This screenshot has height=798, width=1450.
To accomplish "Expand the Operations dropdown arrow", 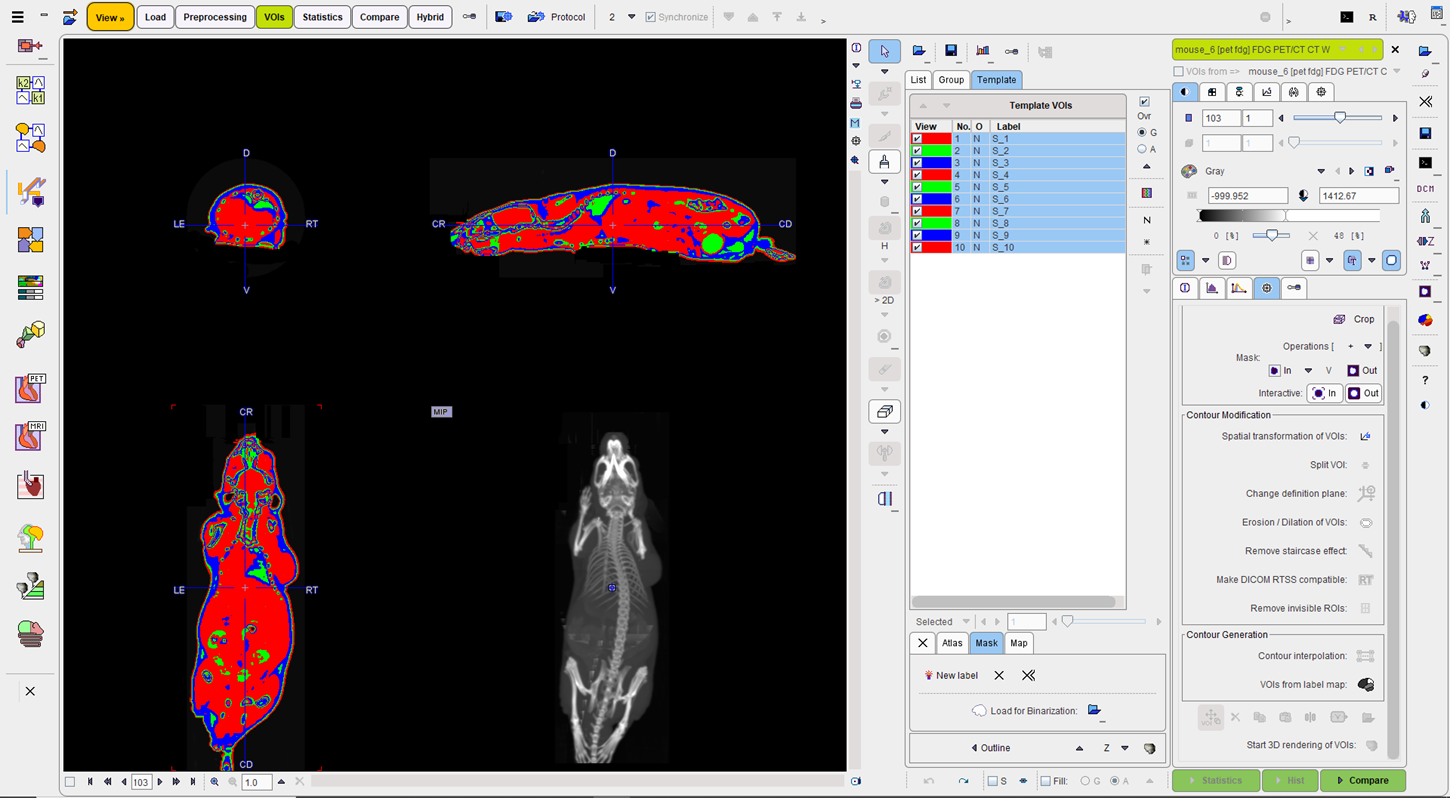I will (x=1367, y=347).
